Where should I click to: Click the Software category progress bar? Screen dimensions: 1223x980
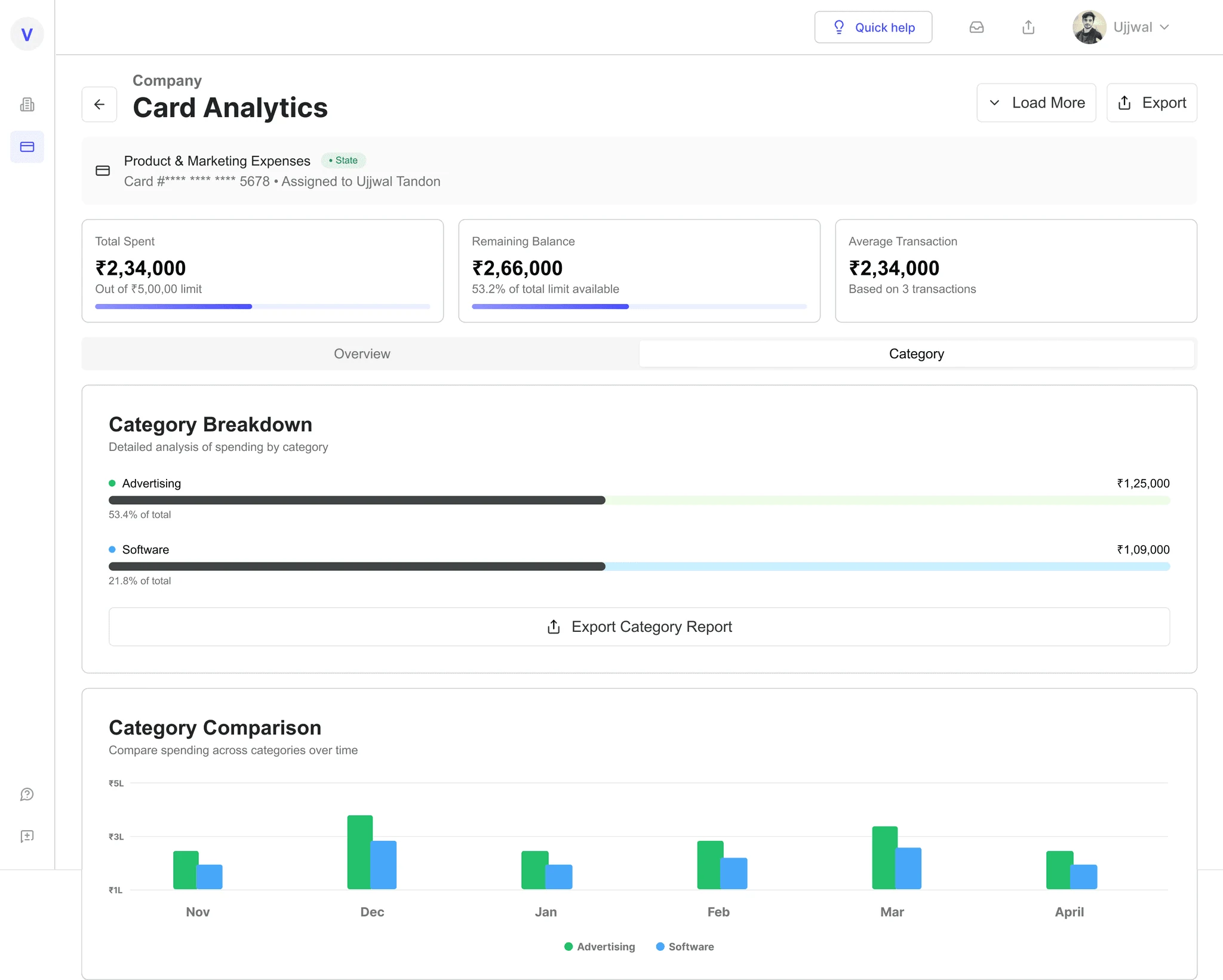[639, 567]
